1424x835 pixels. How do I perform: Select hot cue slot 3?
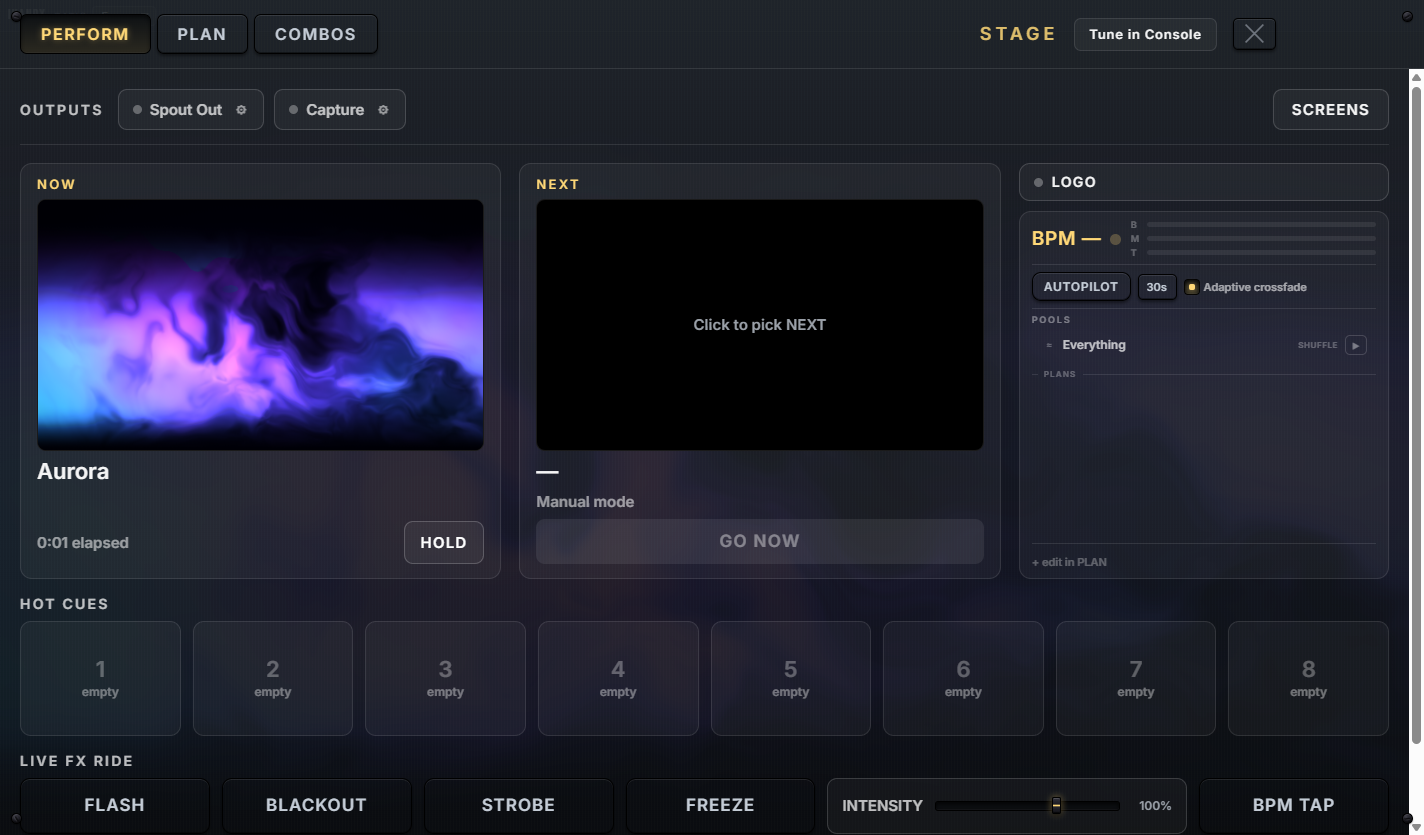(445, 678)
